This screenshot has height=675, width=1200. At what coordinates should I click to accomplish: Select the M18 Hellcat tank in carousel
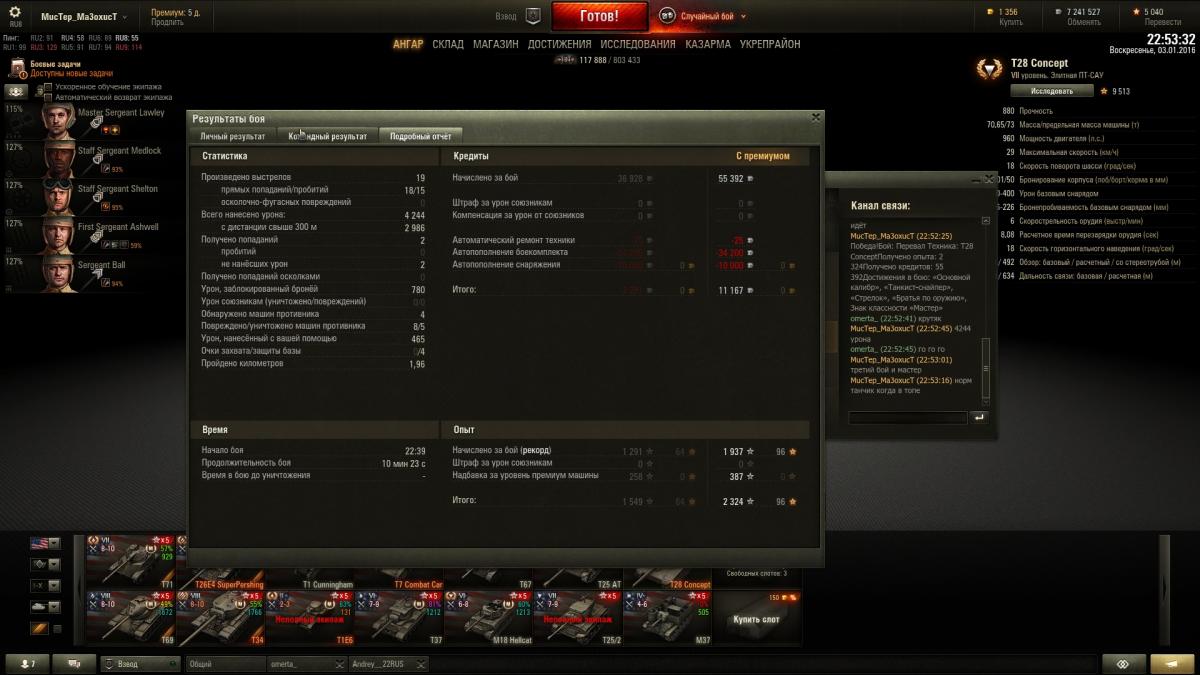click(x=488, y=617)
